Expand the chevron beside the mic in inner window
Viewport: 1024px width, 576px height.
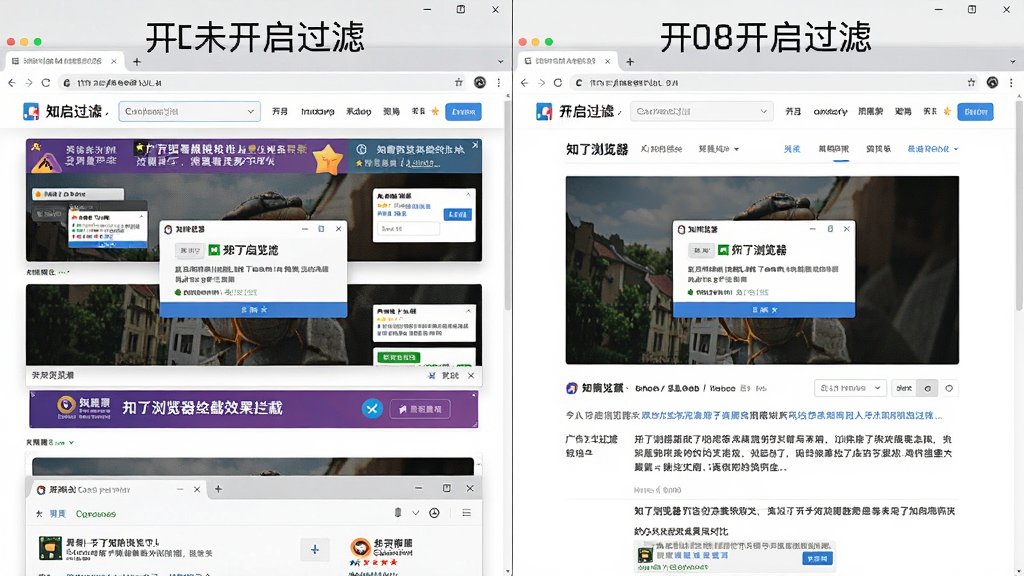[415, 513]
